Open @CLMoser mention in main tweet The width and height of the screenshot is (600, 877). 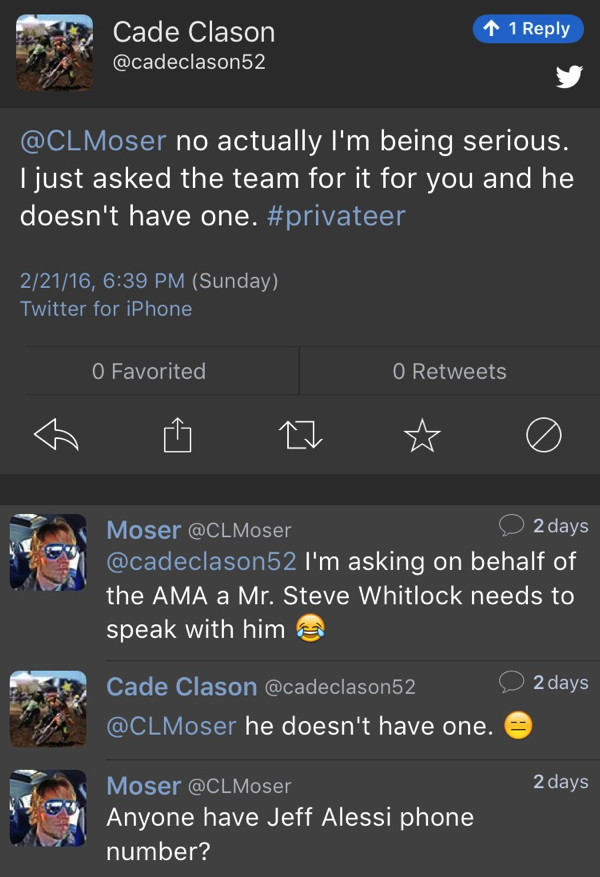tap(93, 141)
